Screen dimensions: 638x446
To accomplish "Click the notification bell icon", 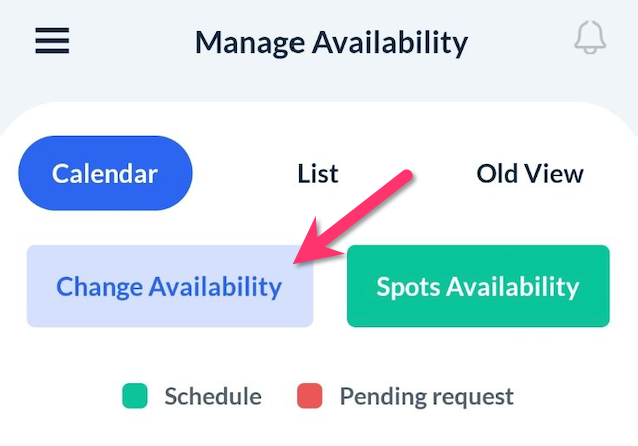I will 590,39.
